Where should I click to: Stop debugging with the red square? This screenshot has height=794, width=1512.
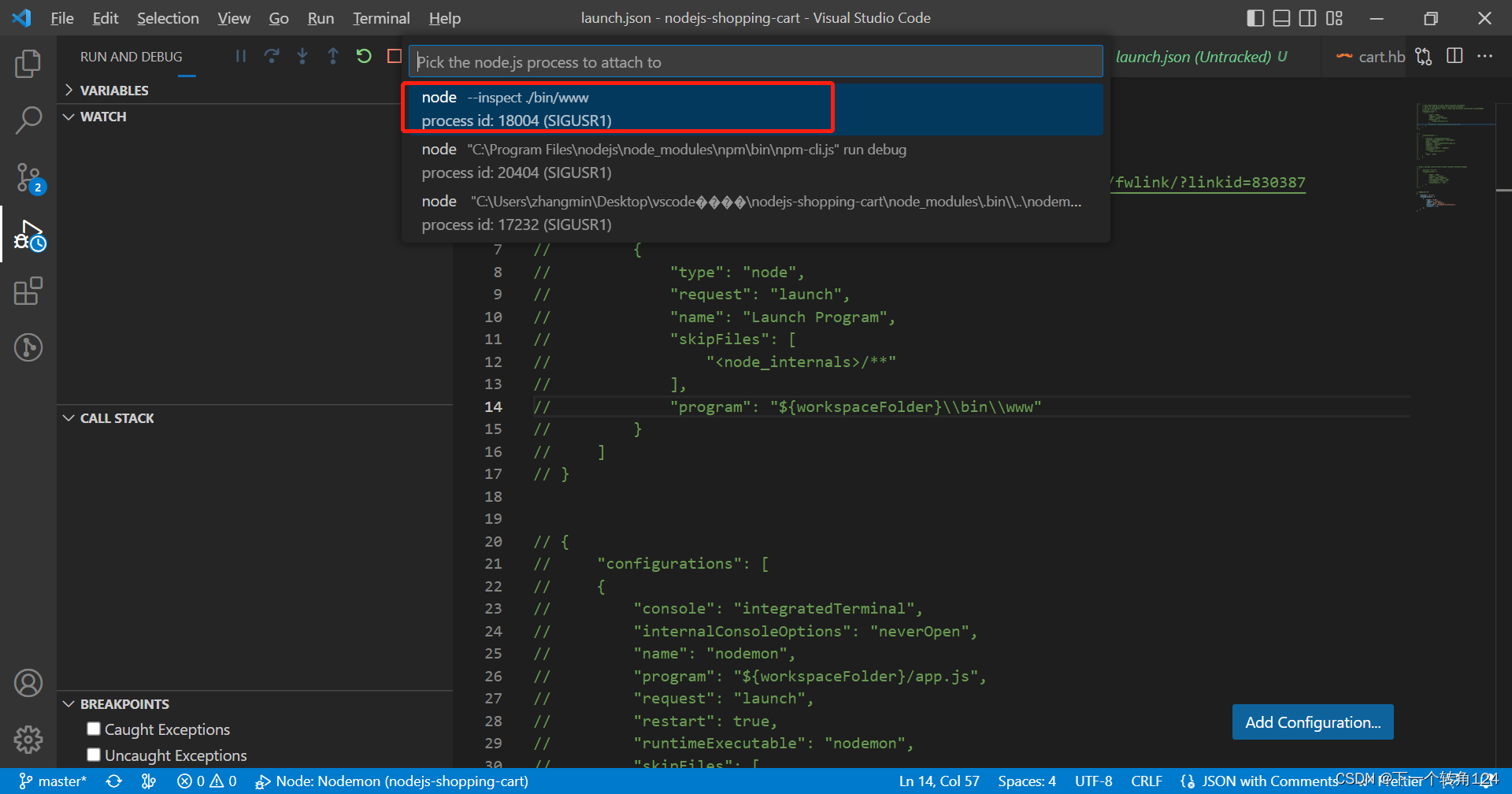pyautogui.click(x=395, y=56)
